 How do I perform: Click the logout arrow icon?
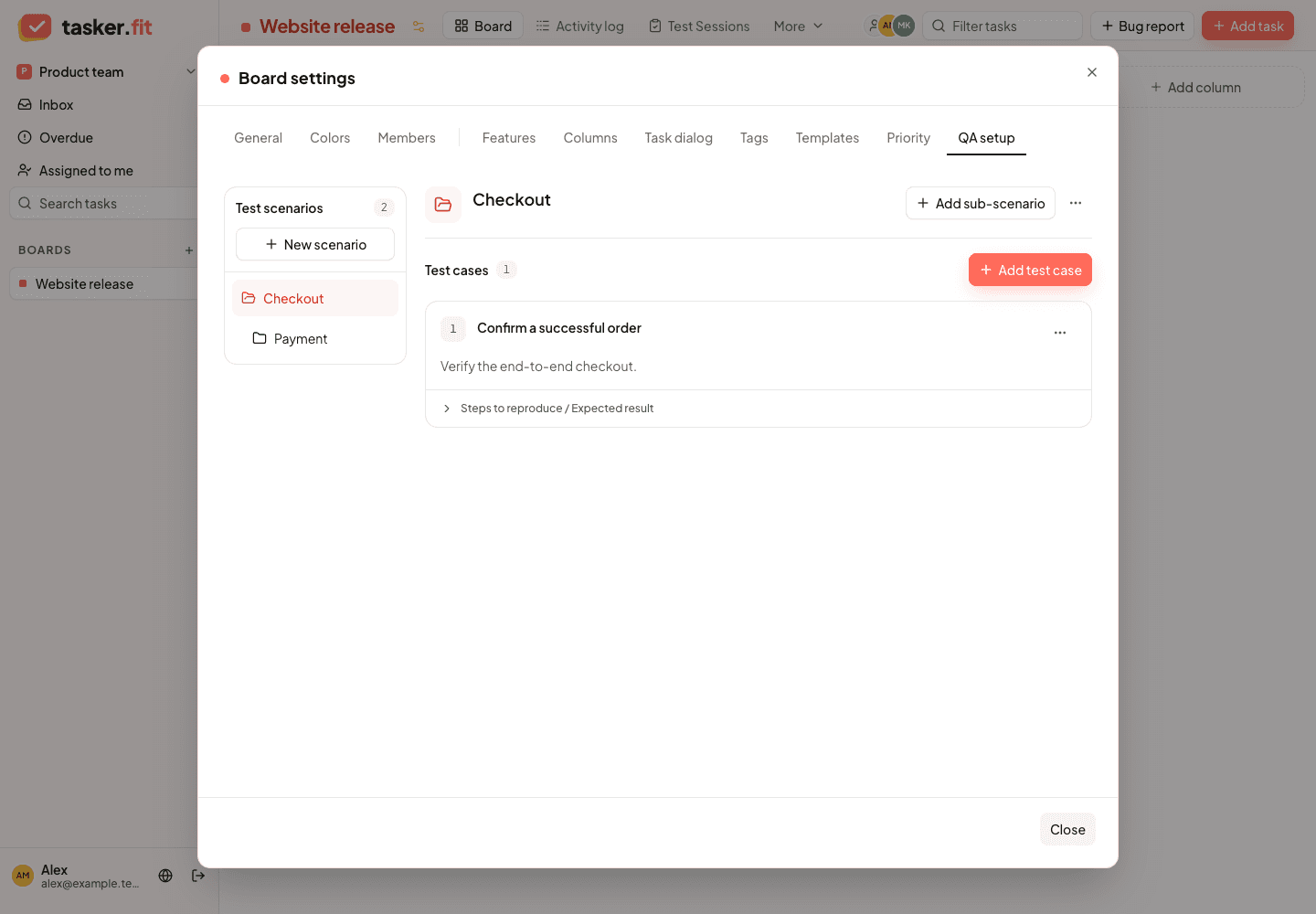point(198,876)
